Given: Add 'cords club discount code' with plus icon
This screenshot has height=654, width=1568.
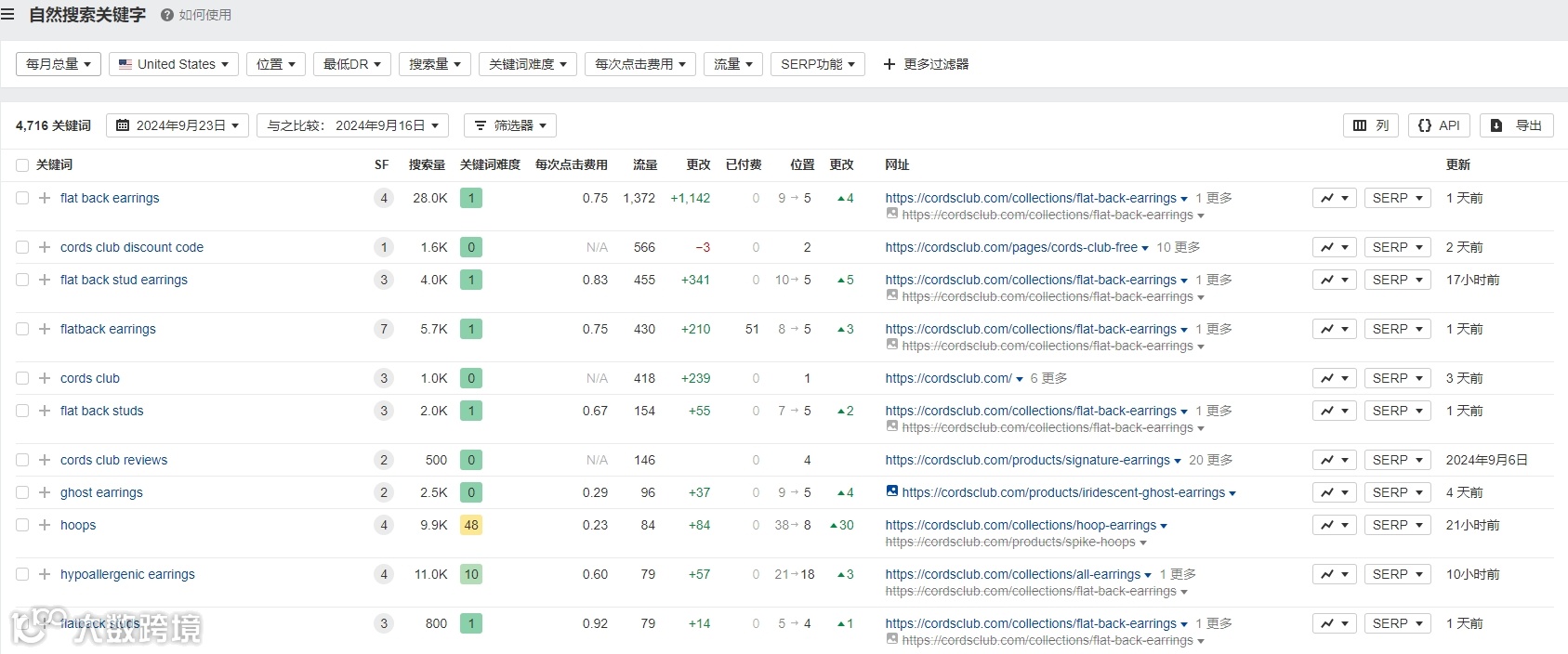Looking at the screenshot, I should pos(45,247).
